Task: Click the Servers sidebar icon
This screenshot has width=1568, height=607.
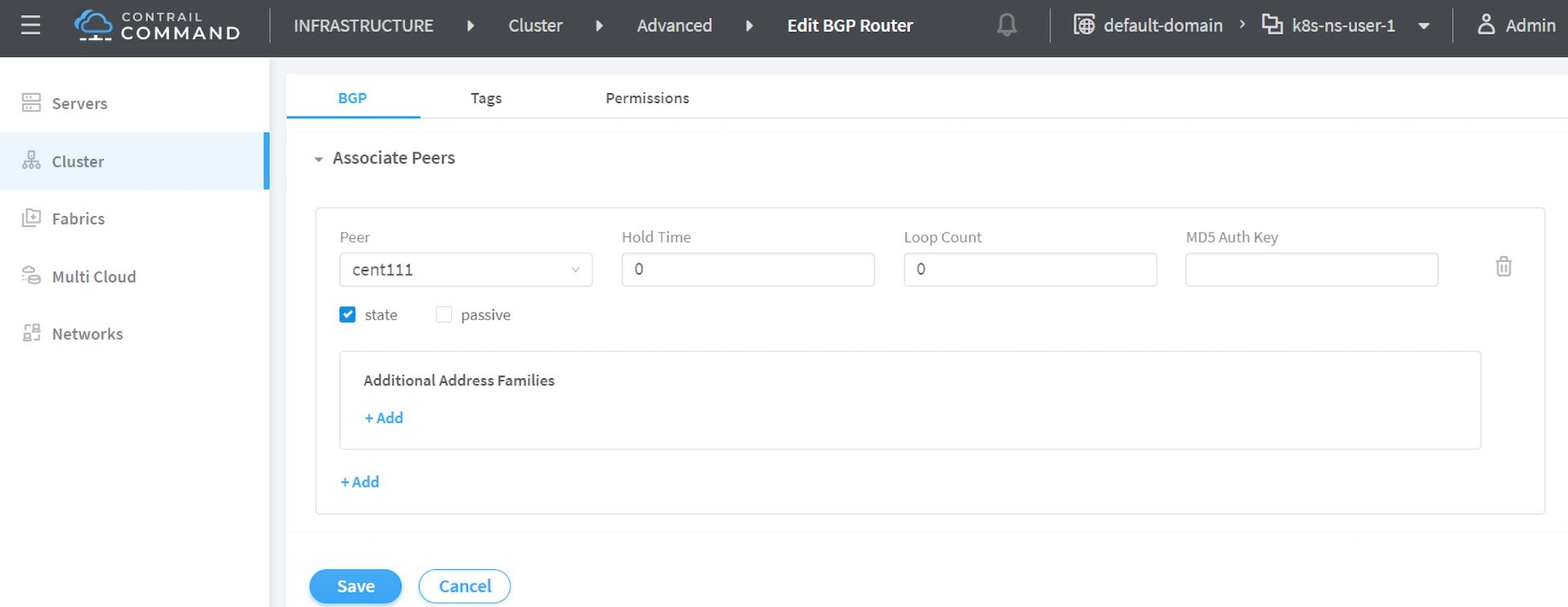Action: 31,103
